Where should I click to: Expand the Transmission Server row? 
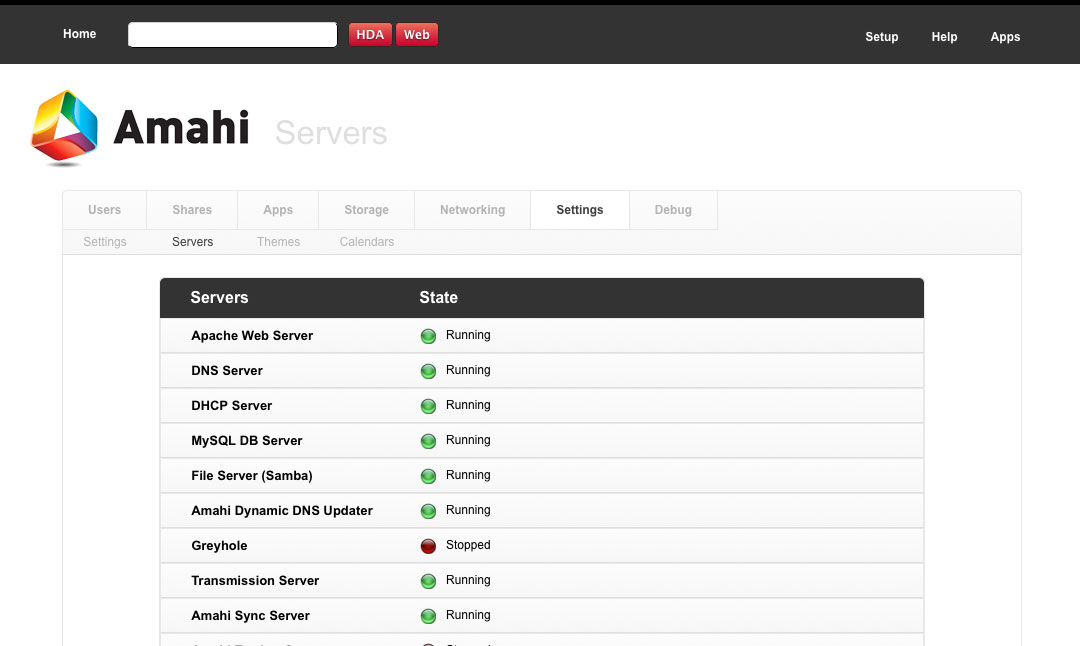[x=541, y=581]
